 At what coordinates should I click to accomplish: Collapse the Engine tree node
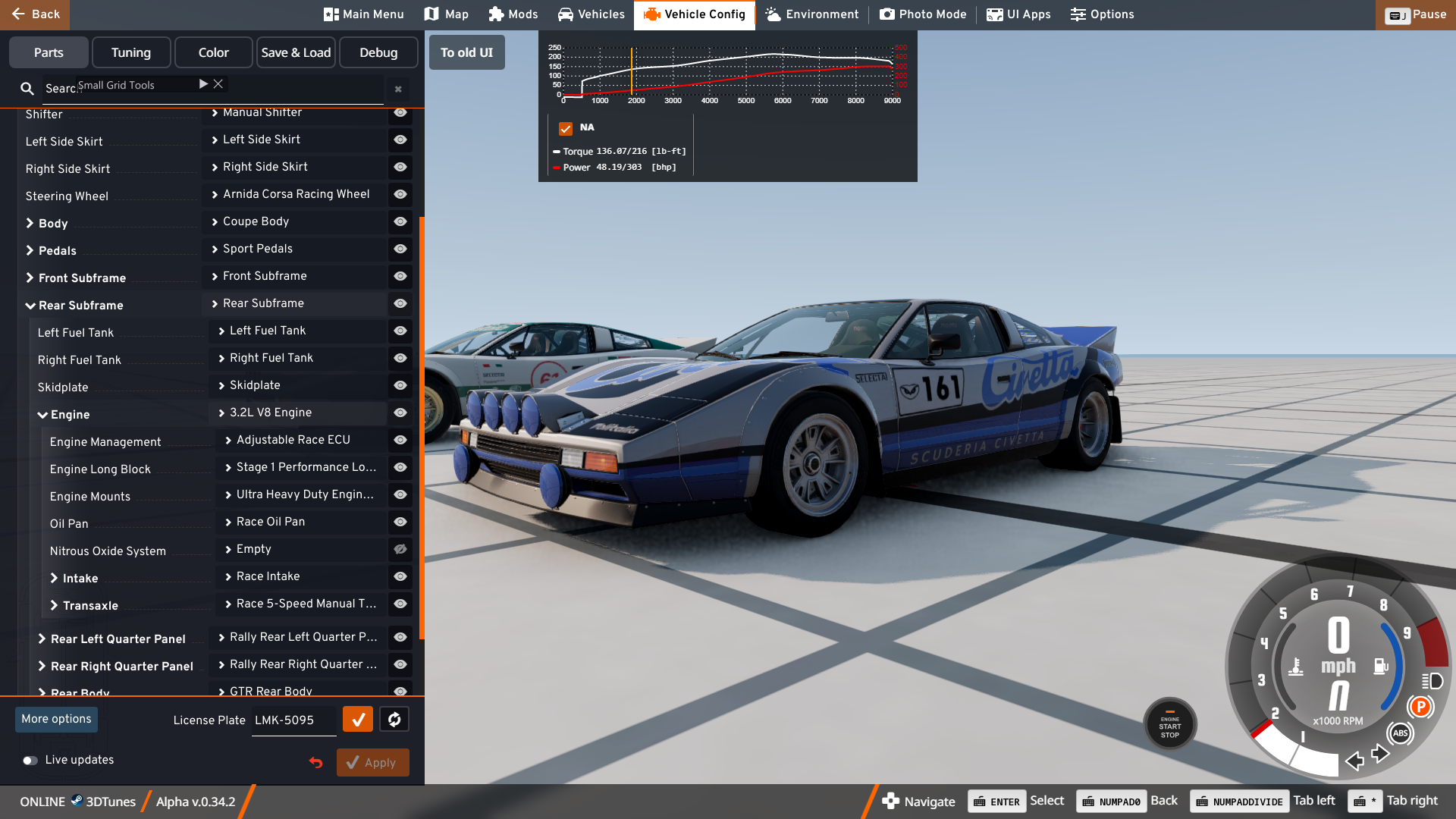point(43,415)
